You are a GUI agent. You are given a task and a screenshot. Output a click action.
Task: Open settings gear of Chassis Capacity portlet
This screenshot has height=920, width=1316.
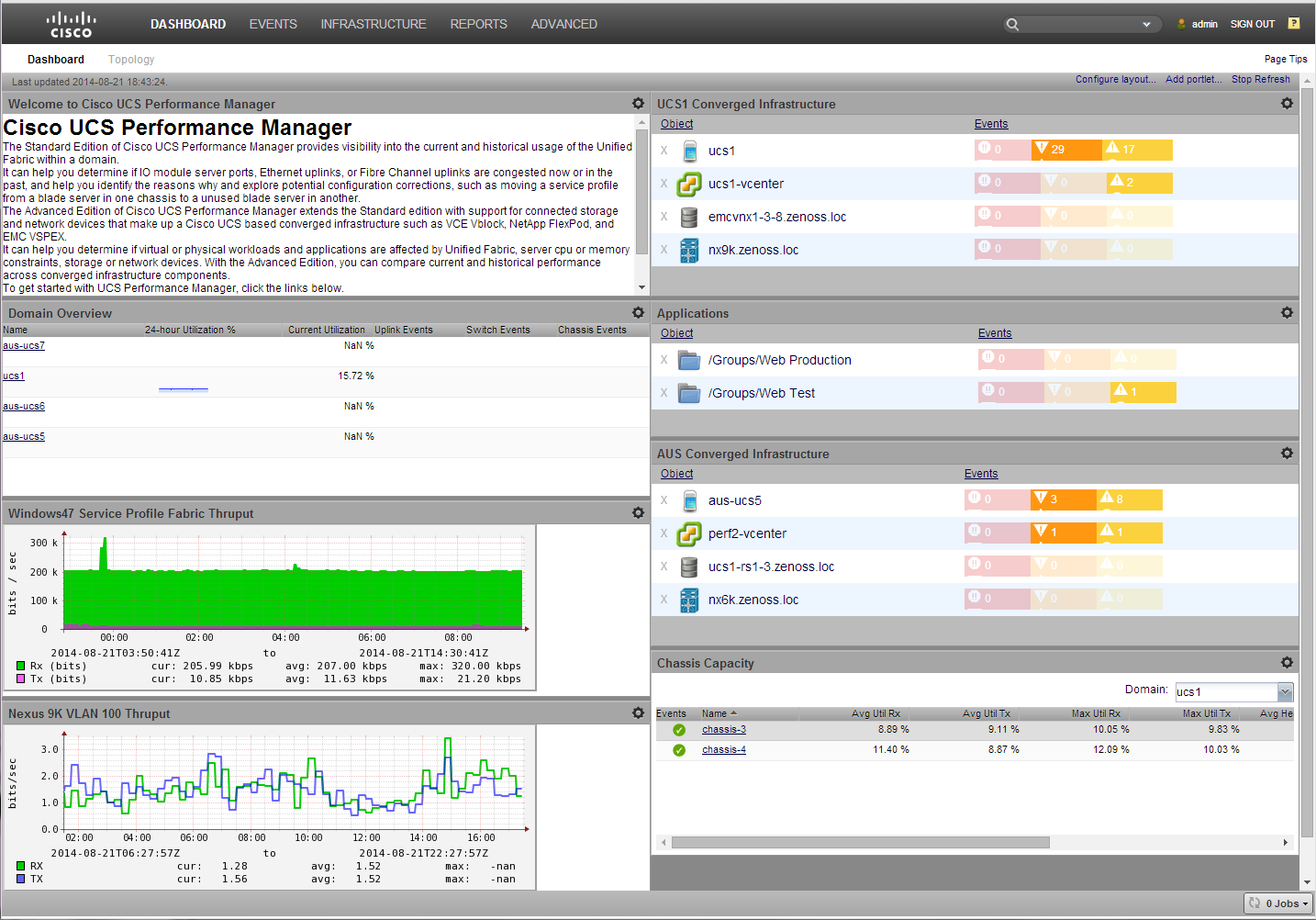click(1287, 663)
